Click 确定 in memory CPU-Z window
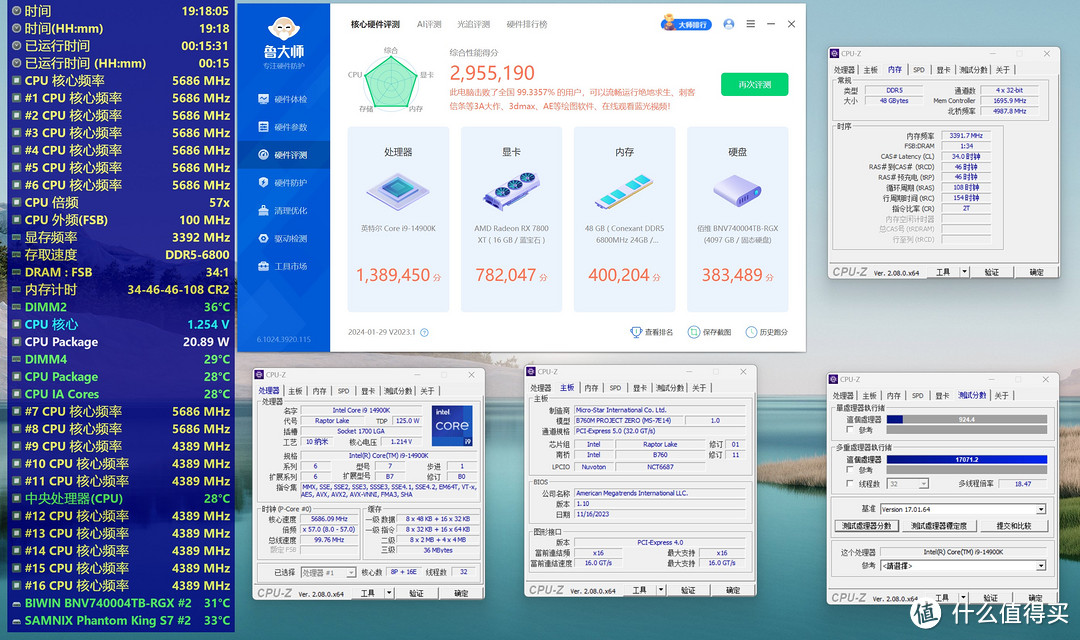 tap(1037, 272)
